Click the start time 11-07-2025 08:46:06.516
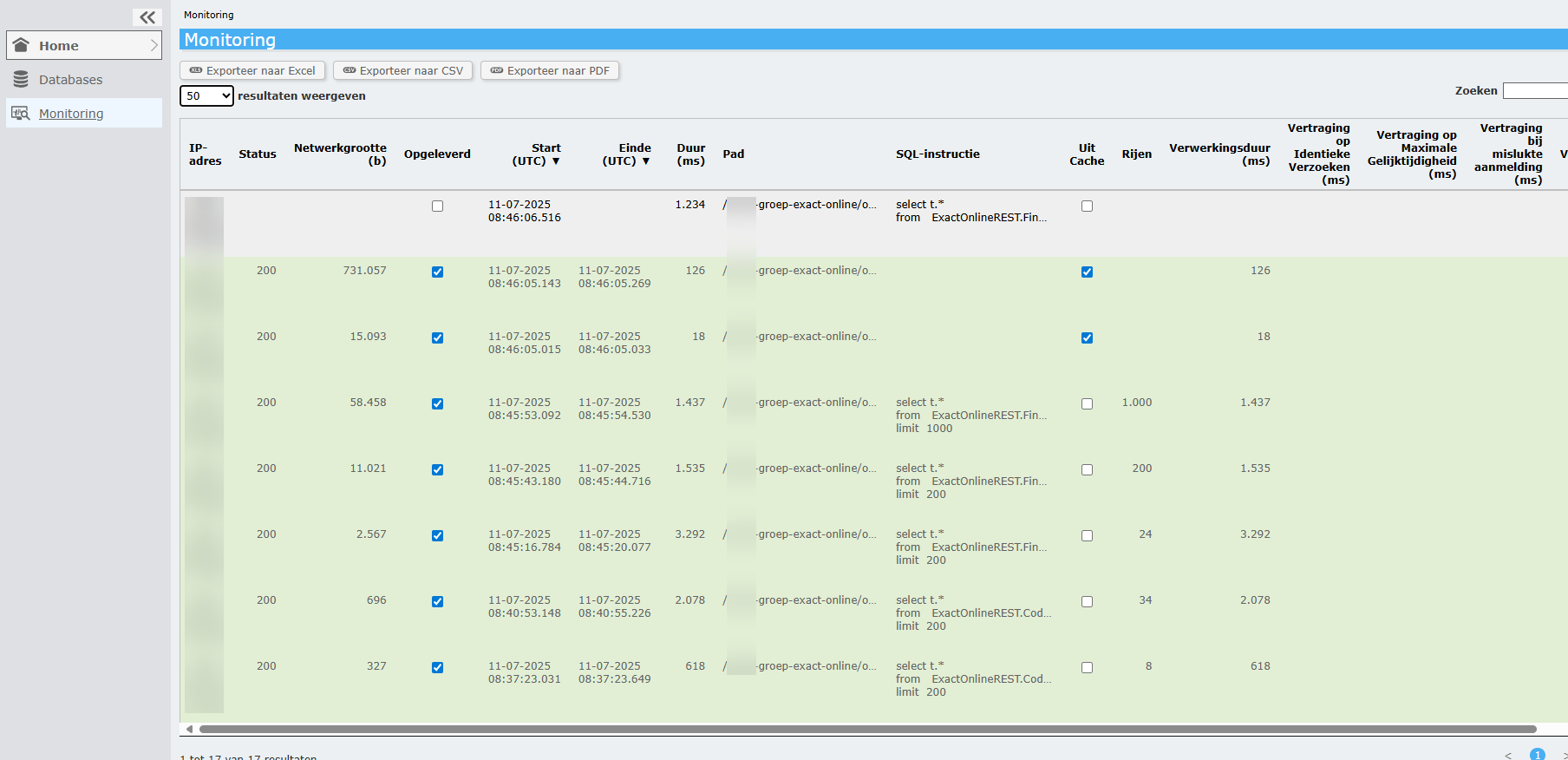This screenshot has height=760, width=1568. (x=525, y=211)
